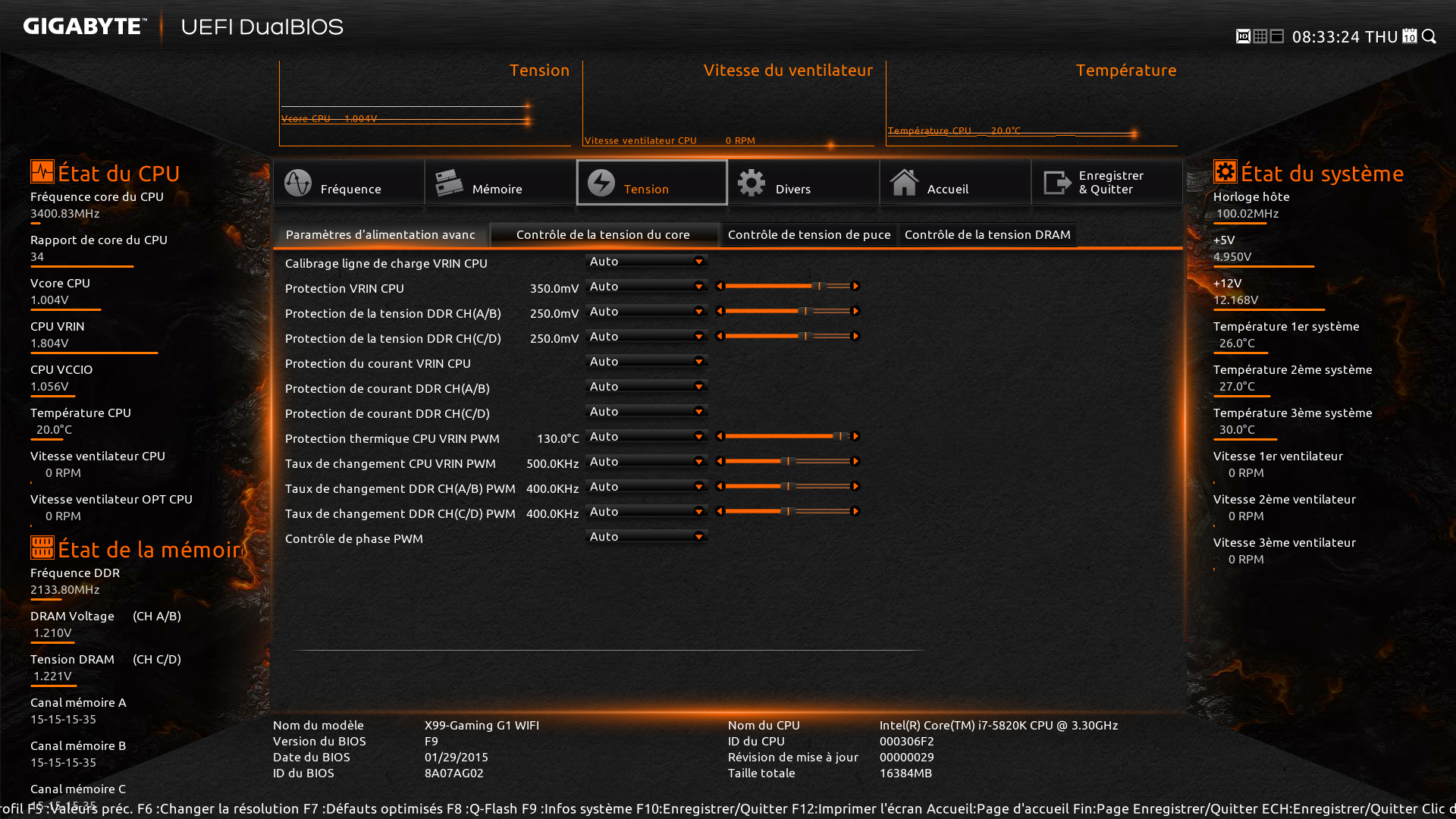This screenshot has width=1456, height=819.
Task: Open Taux de changement DDR CH(C/D) PWM dropdown
Action: [x=647, y=511]
